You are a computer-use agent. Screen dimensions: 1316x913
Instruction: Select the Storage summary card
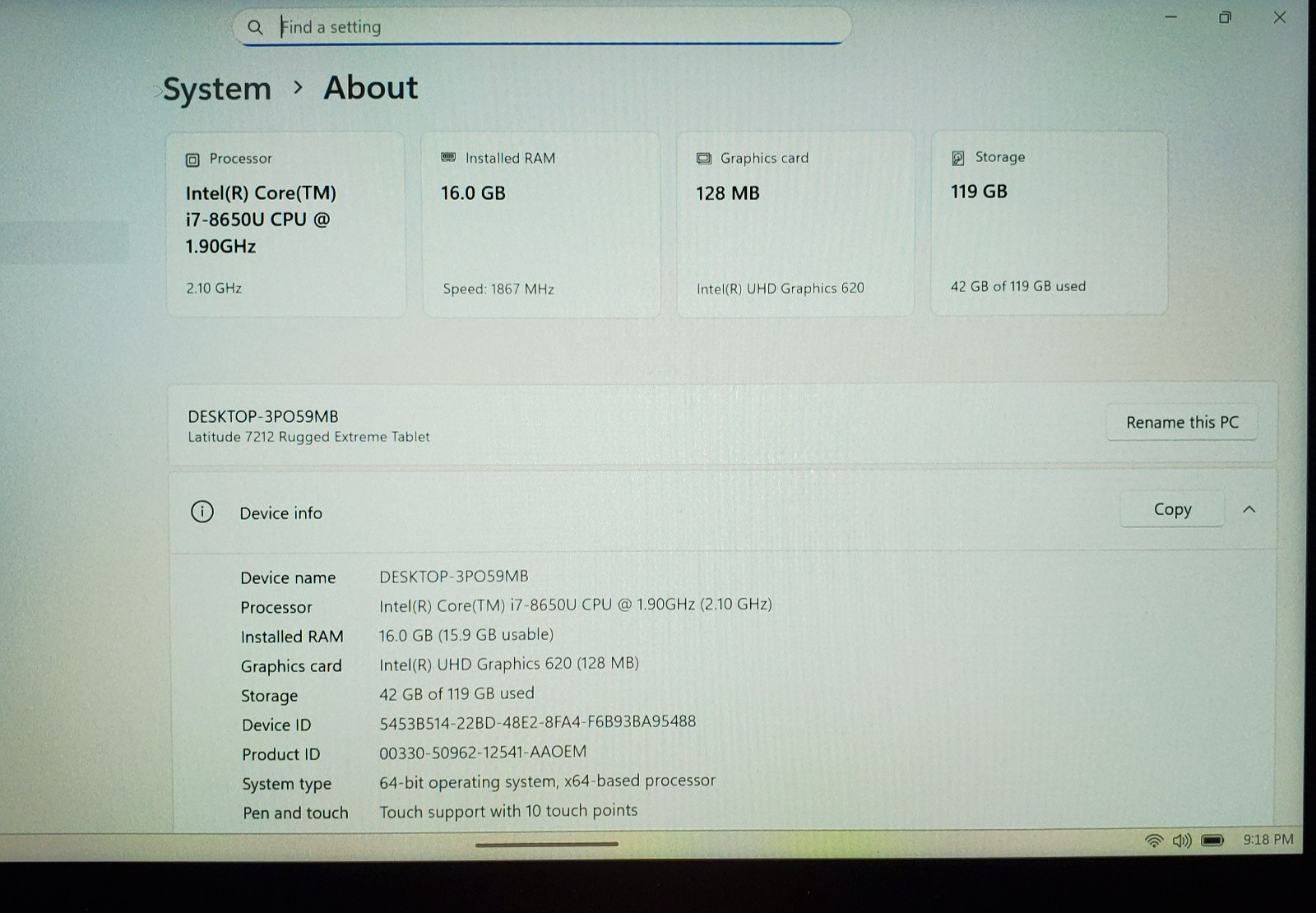[1049, 222]
